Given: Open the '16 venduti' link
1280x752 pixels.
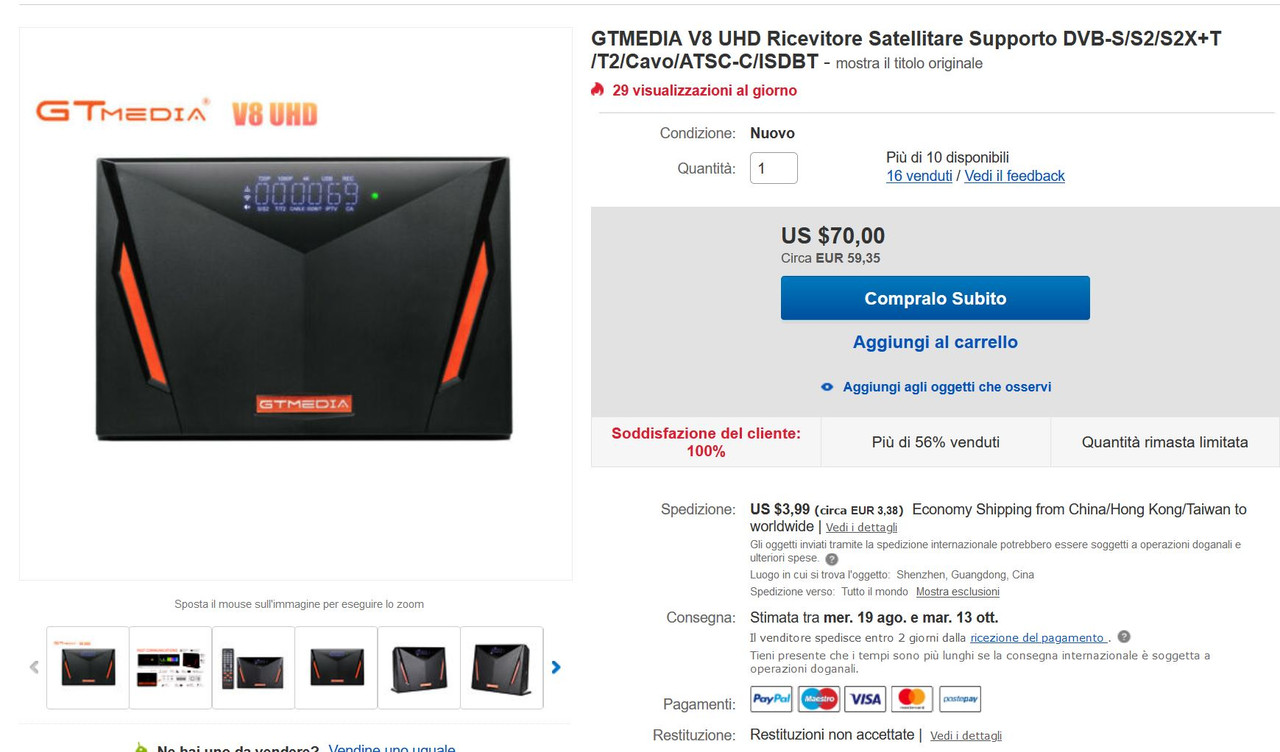Looking at the screenshot, I should click(919, 176).
